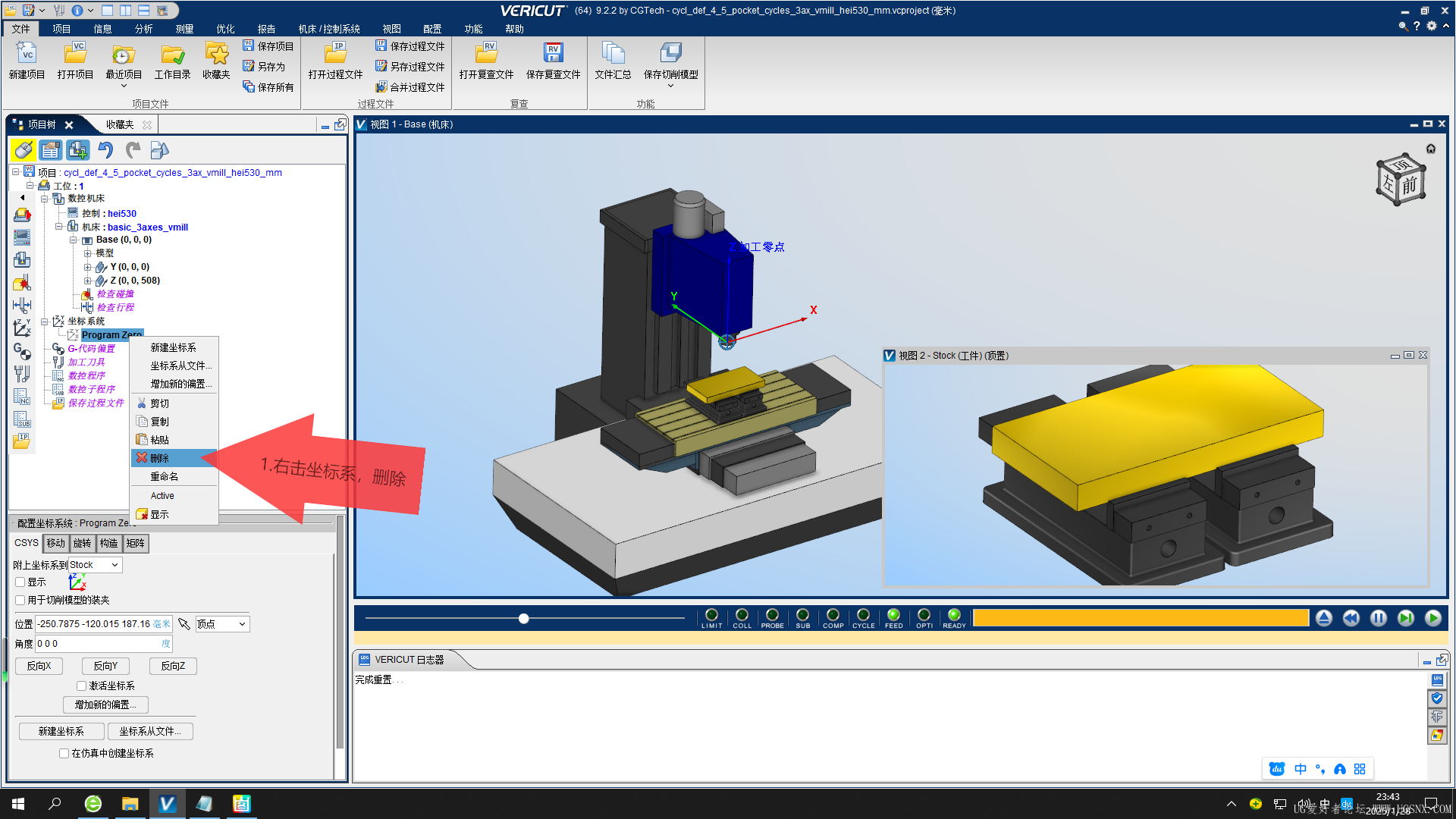
Task: Click the 增加新的偏置 button
Action: (105, 704)
